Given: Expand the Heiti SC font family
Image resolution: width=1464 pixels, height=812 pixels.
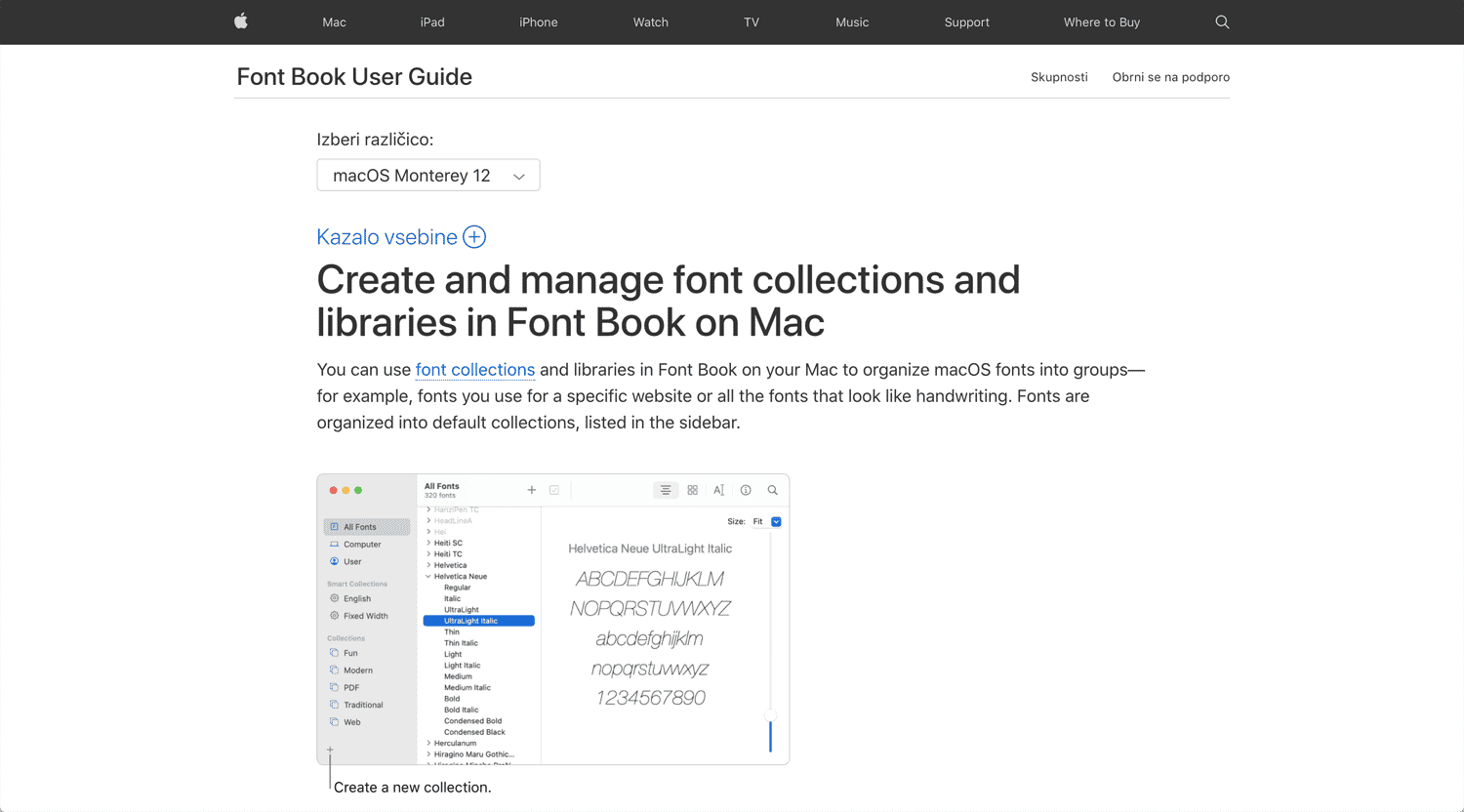Looking at the screenshot, I should click(428, 544).
